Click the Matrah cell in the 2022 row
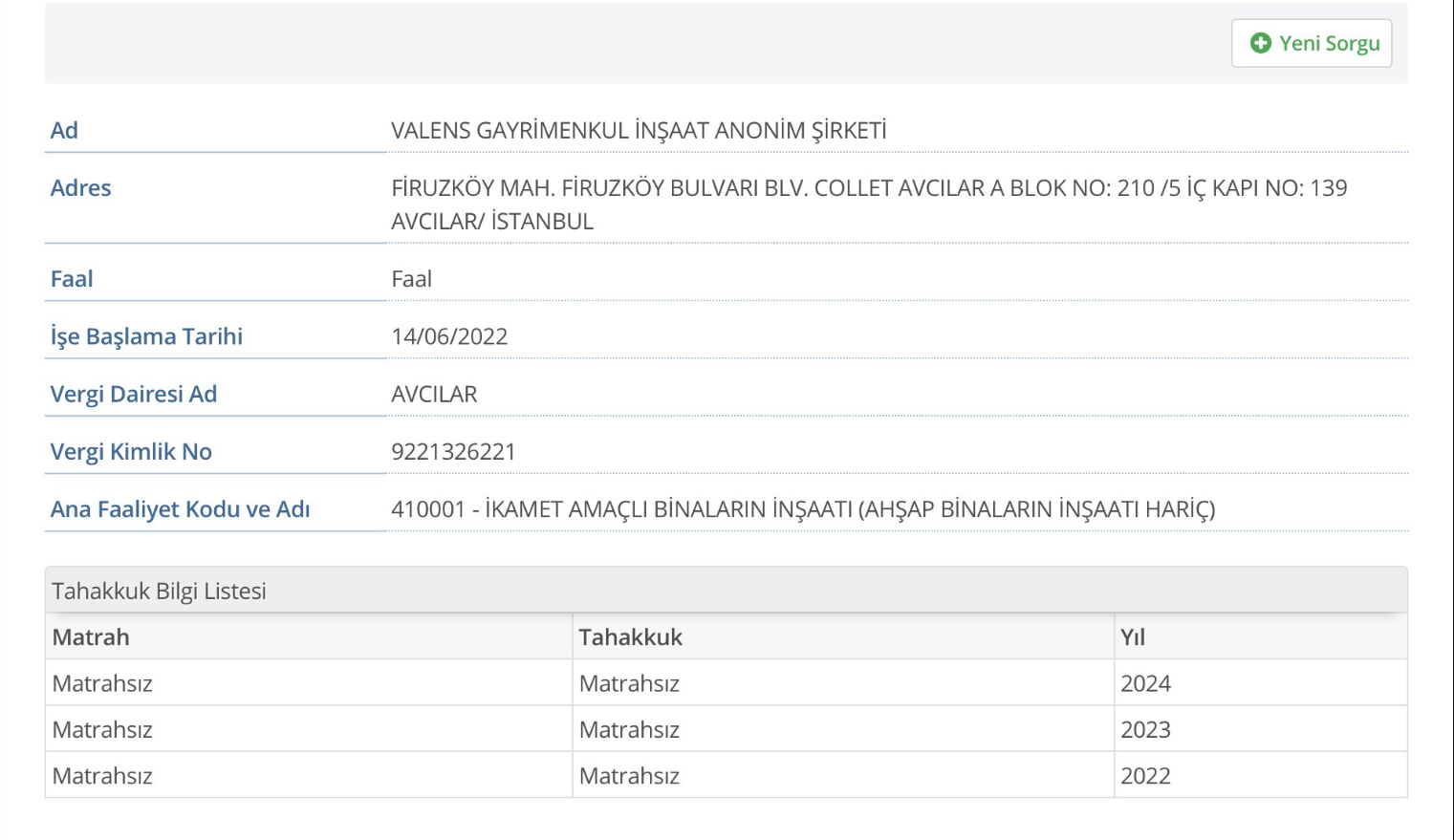Viewport: 1454px width, 840px height. [x=102, y=776]
